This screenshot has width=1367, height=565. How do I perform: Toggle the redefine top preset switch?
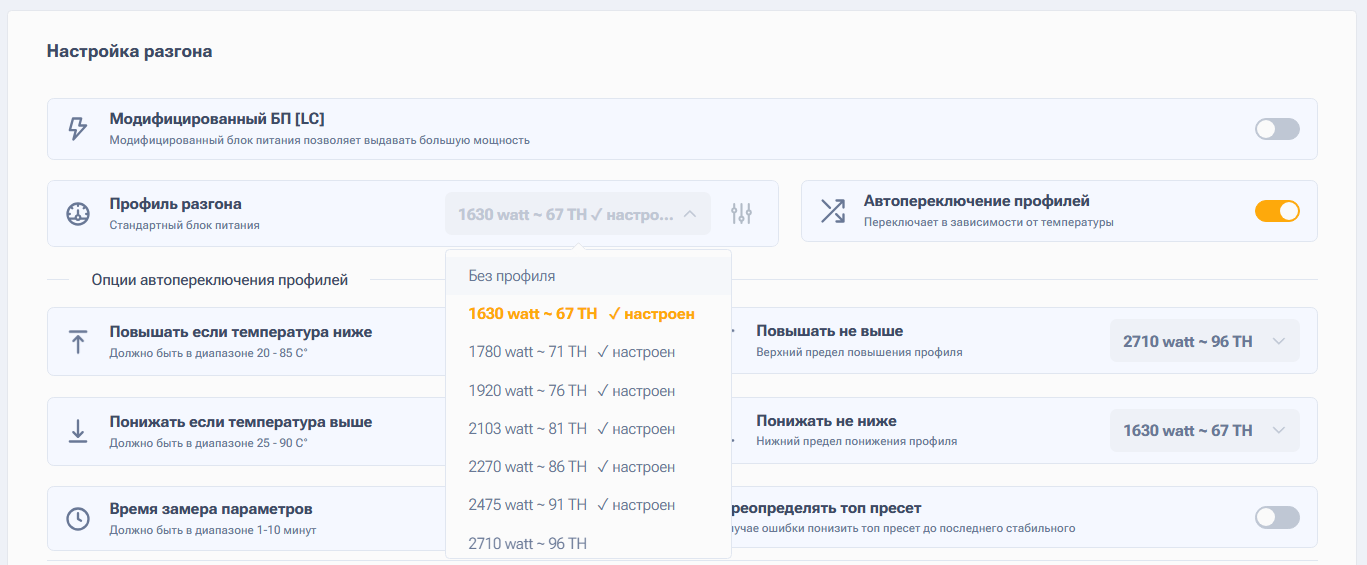(x=1277, y=517)
